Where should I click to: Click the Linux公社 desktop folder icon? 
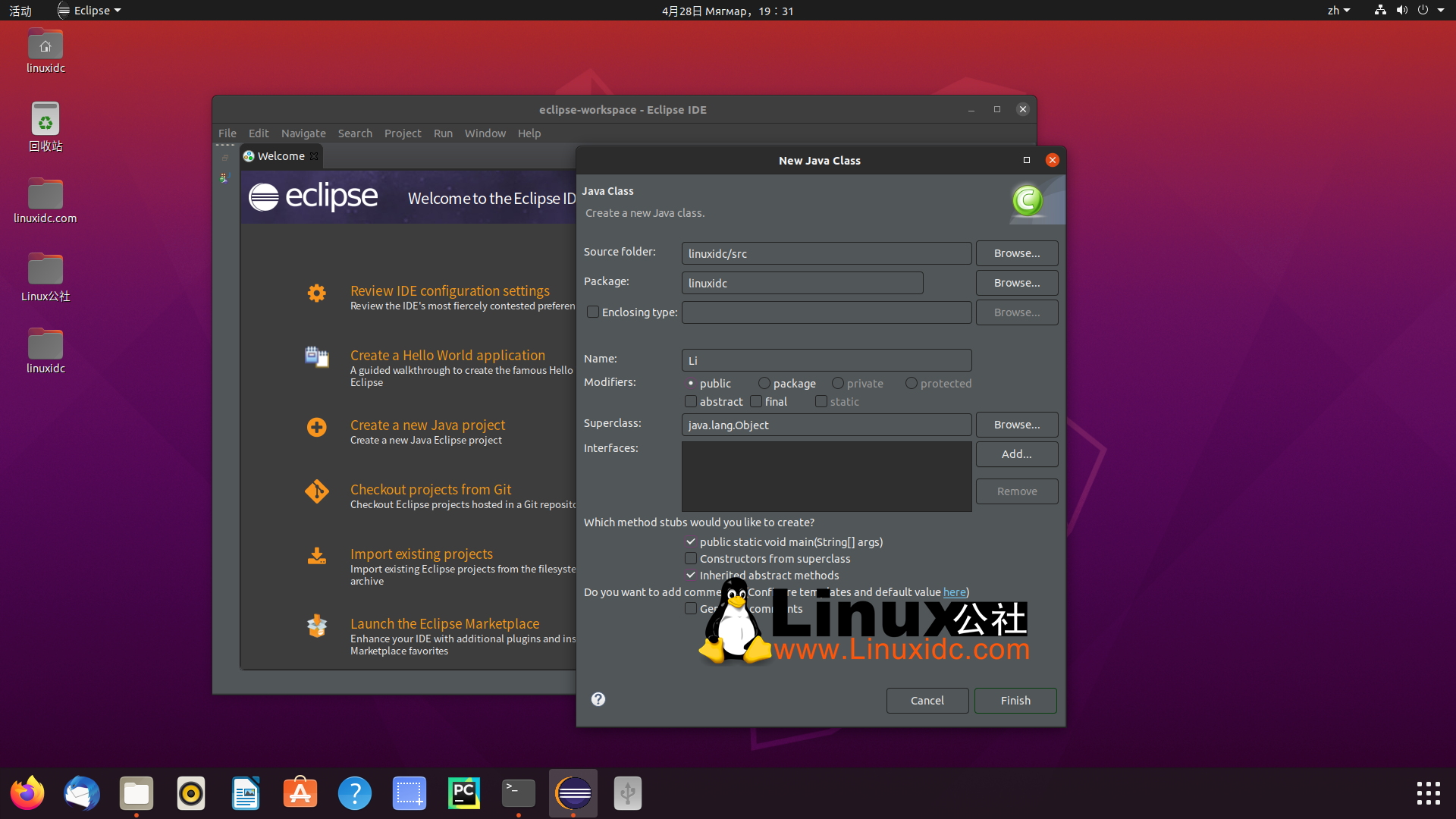(45, 270)
